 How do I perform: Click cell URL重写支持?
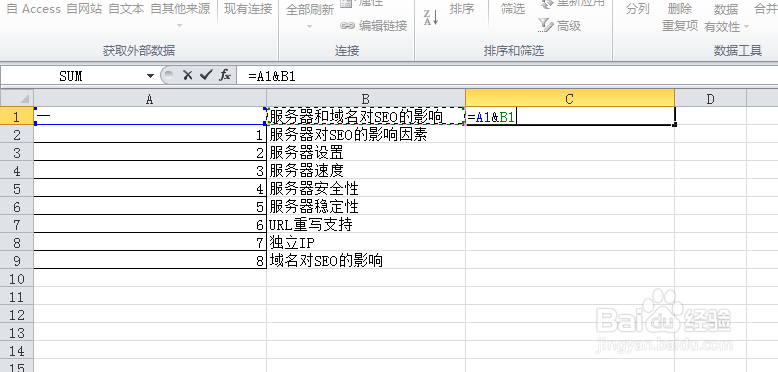[366, 225]
